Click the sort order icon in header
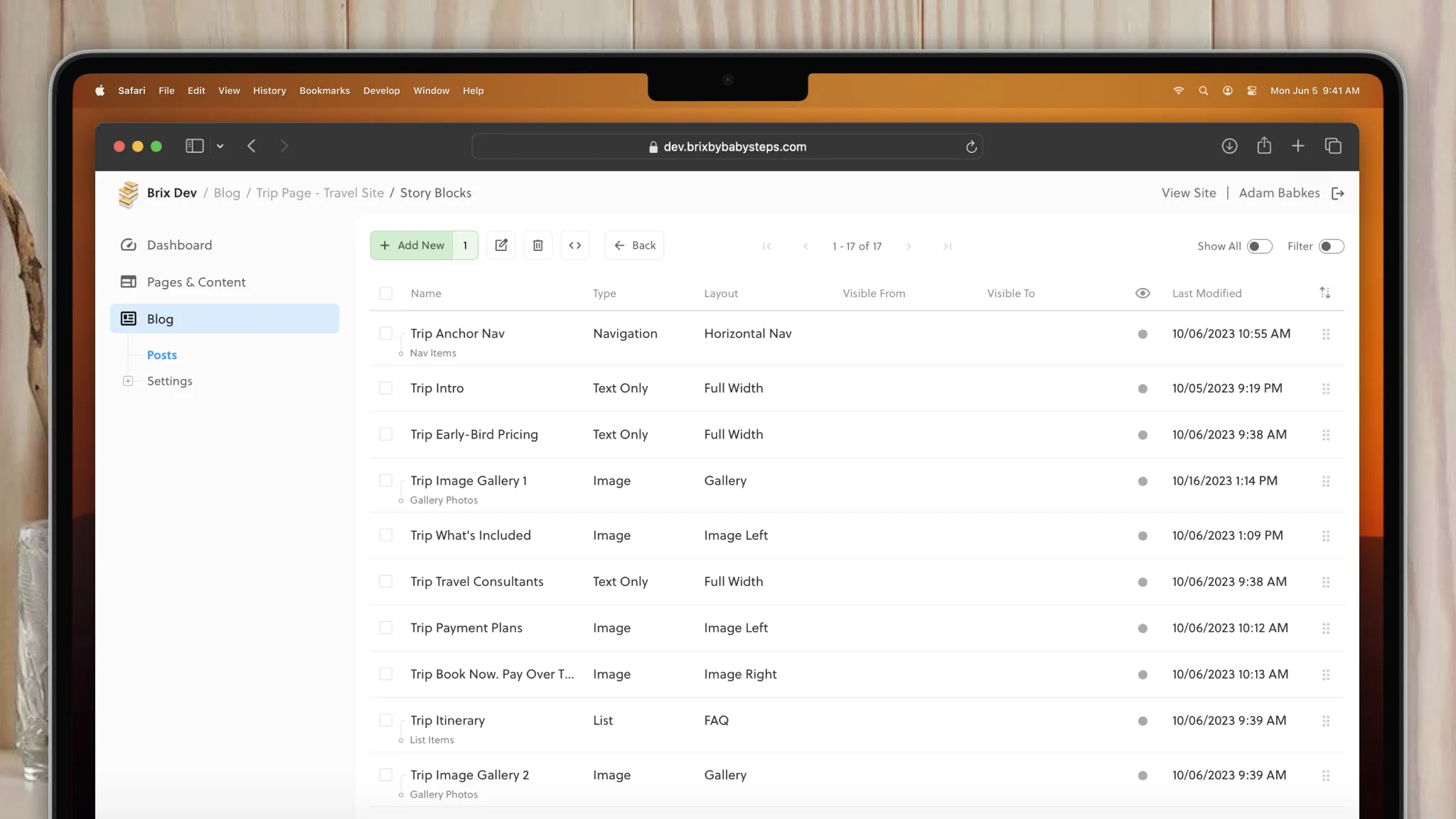 tap(1325, 293)
